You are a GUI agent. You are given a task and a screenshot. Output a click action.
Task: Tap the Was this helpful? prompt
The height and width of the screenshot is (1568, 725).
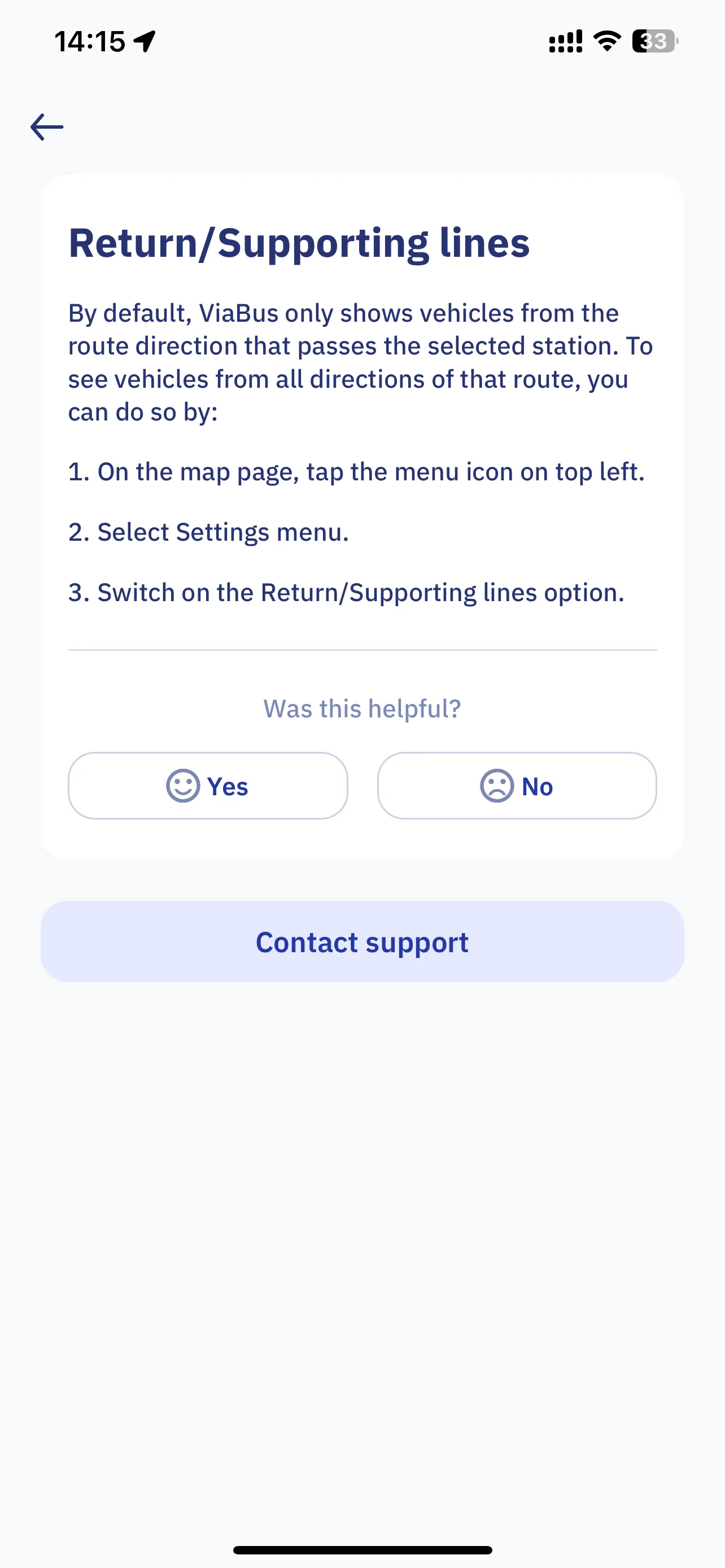click(362, 709)
